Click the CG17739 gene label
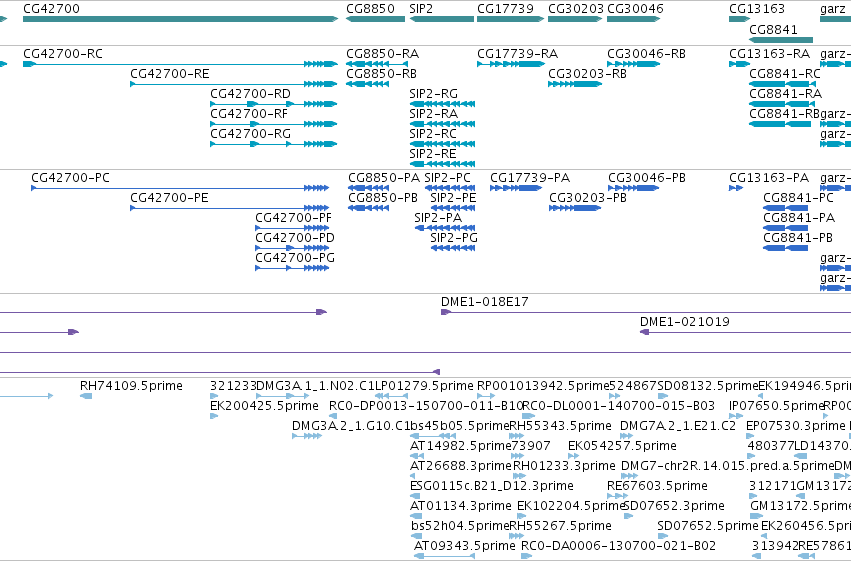This screenshot has width=851, height=561. coord(505,9)
